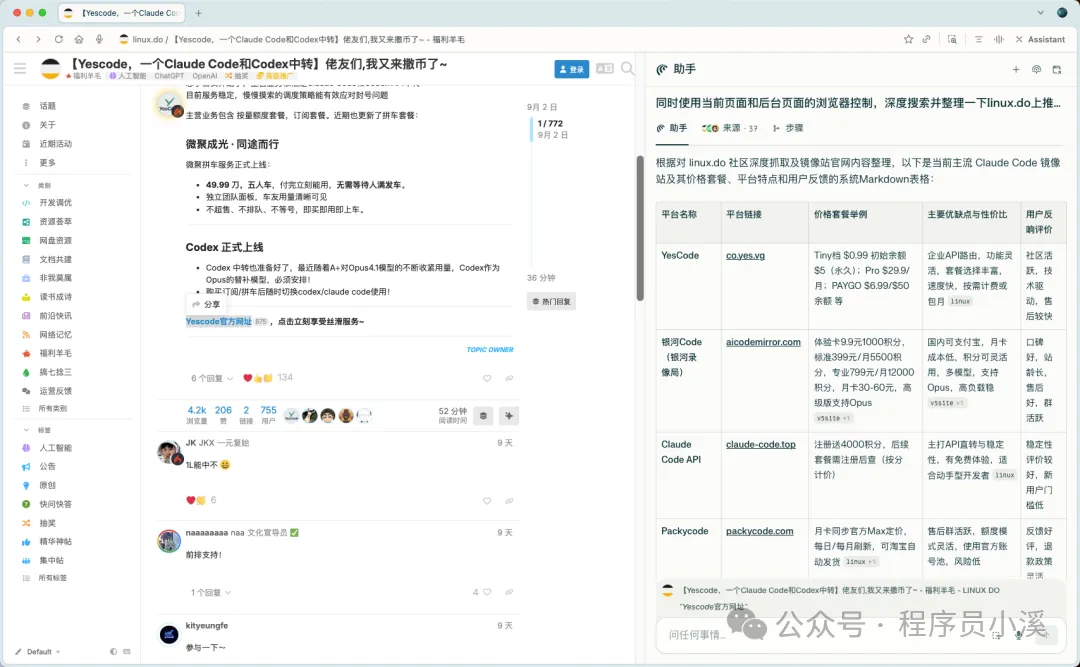Viewport: 1080px width, 667px height.
Task: Close the Assistant side panel
Action: pyautogui.click(x=1019, y=39)
